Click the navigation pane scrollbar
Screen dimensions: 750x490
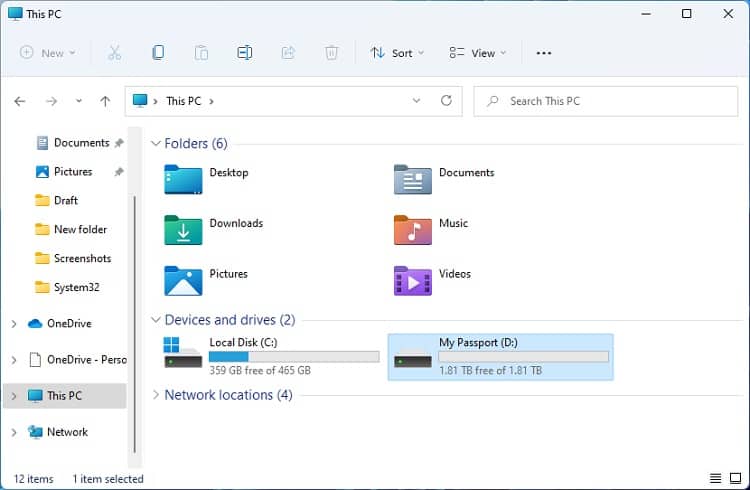coord(135,323)
